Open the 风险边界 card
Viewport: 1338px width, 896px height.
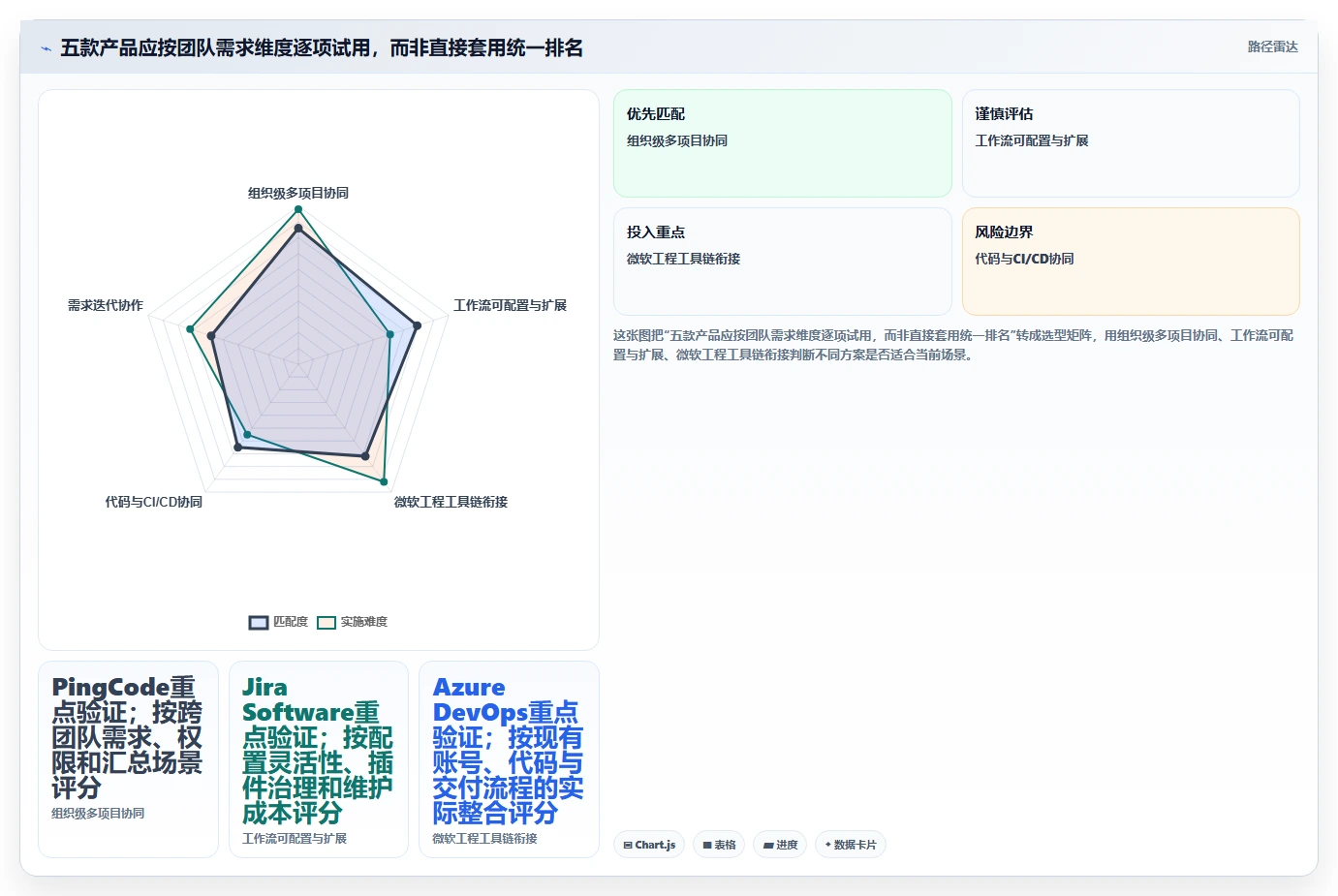click(1131, 262)
